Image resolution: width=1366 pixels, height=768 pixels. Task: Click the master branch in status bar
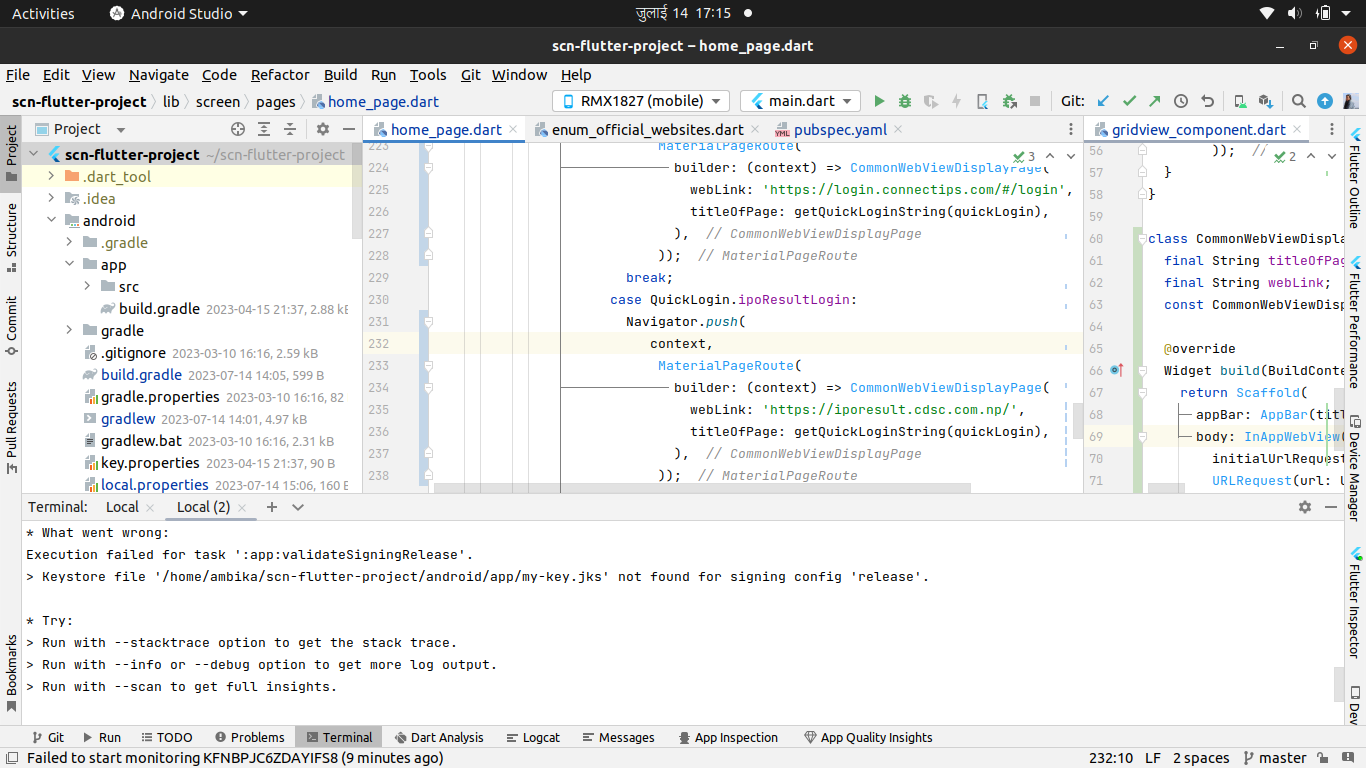[x=1282, y=758]
